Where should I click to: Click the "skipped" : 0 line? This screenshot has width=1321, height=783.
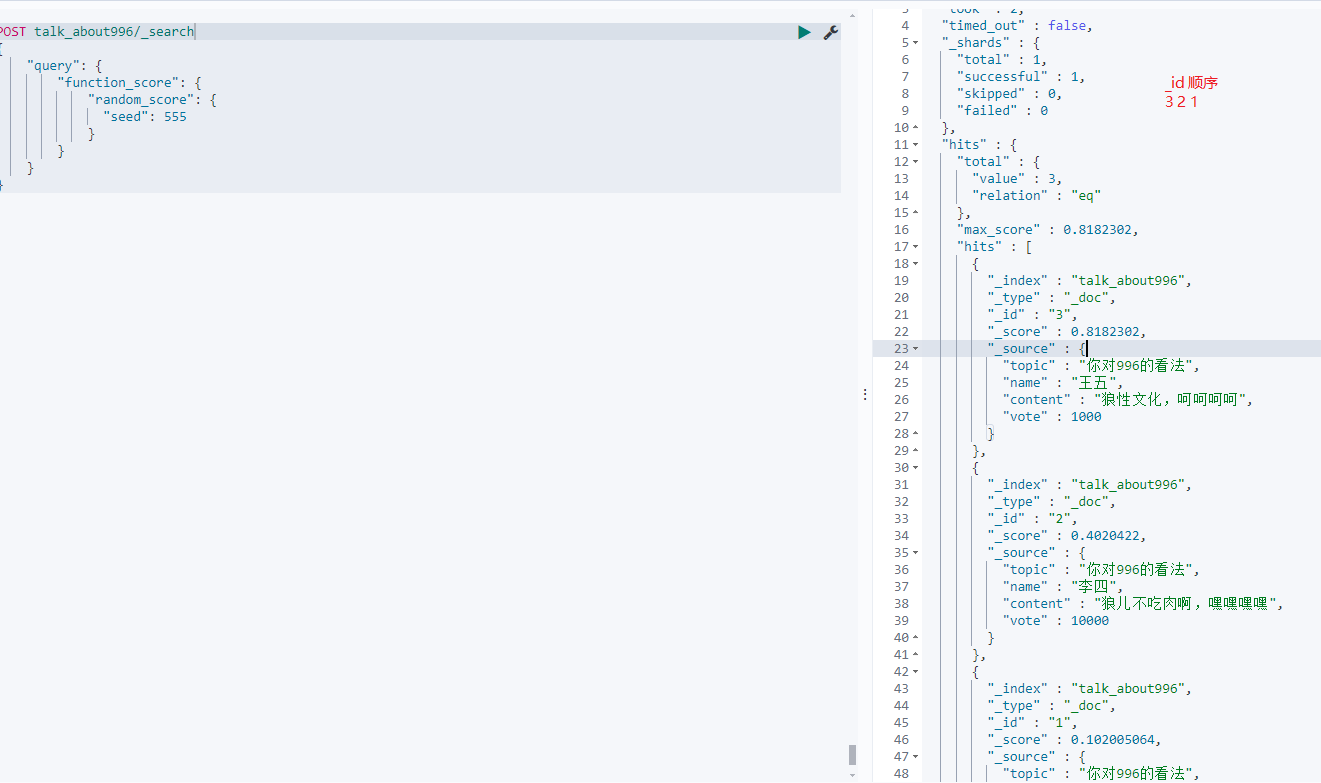point(1009,94)
